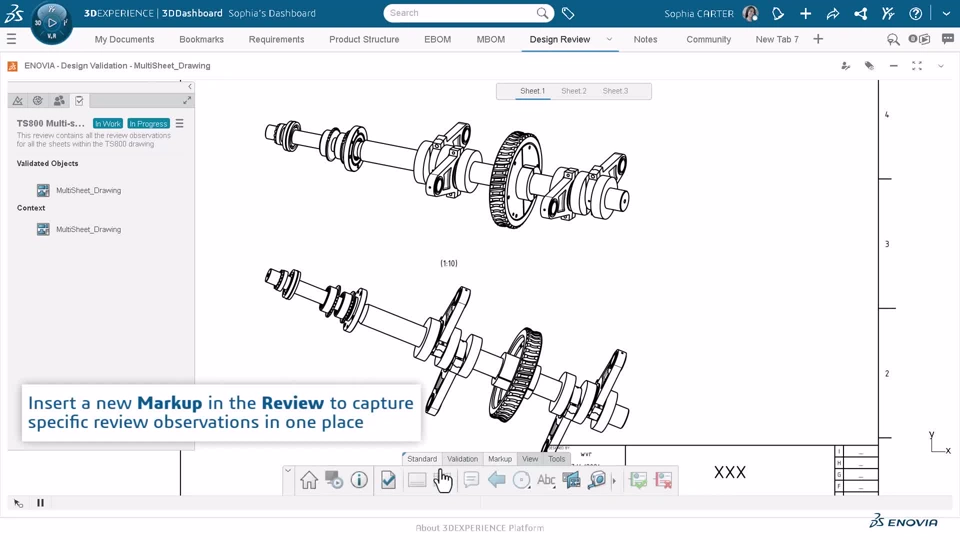Open the Requirements tab
This screenshot has height=540, width=960.
point(276,39)
